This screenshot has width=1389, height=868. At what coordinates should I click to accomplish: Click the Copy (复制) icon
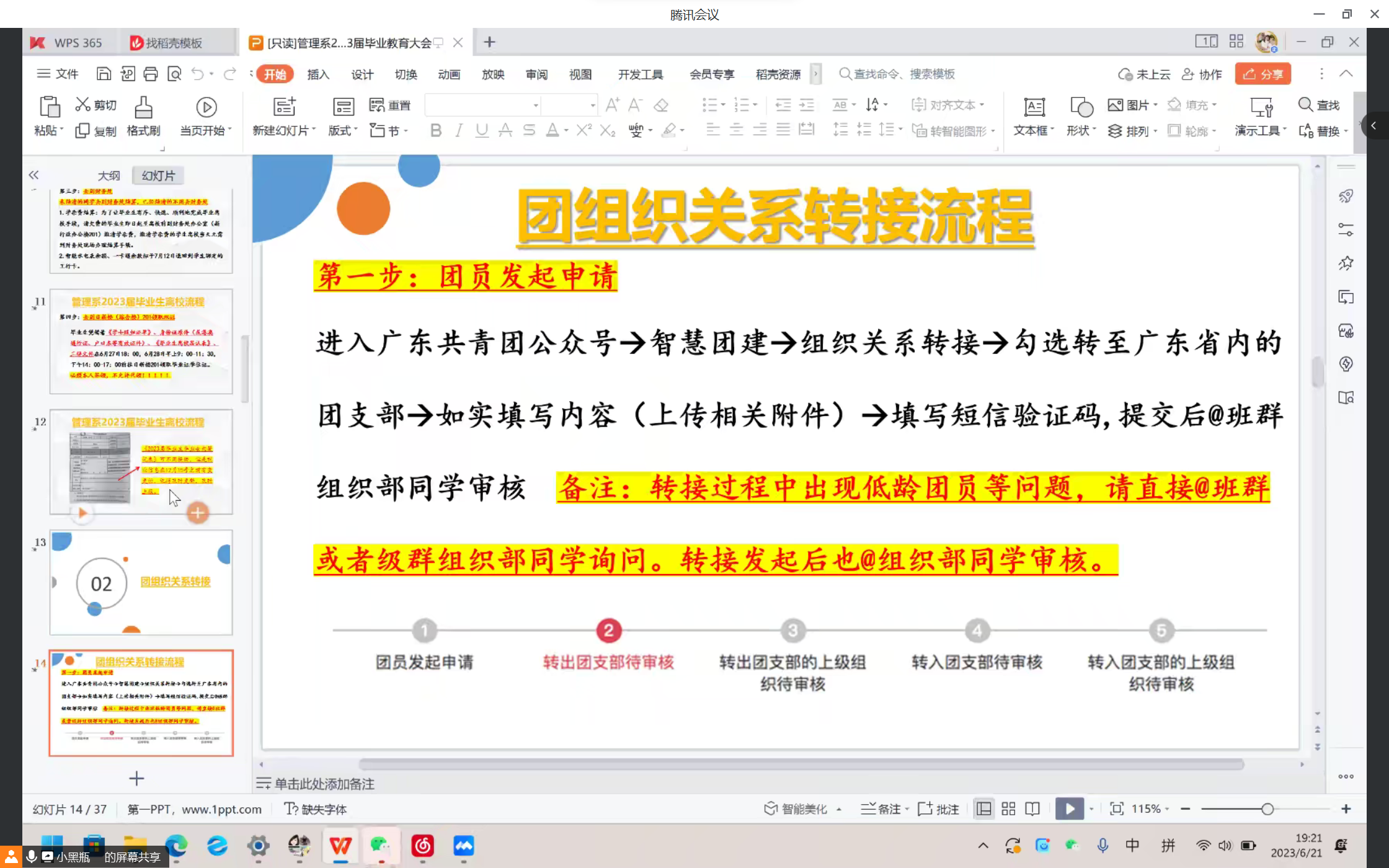coord(82,131)
